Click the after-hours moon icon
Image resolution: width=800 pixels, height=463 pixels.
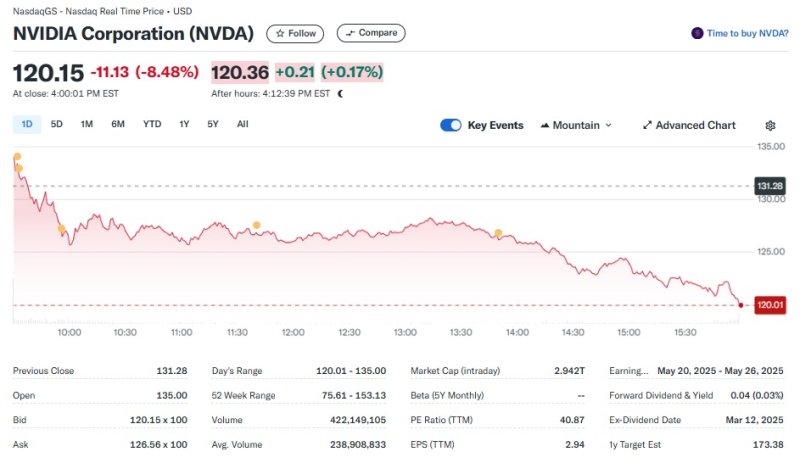coord(340,94)
